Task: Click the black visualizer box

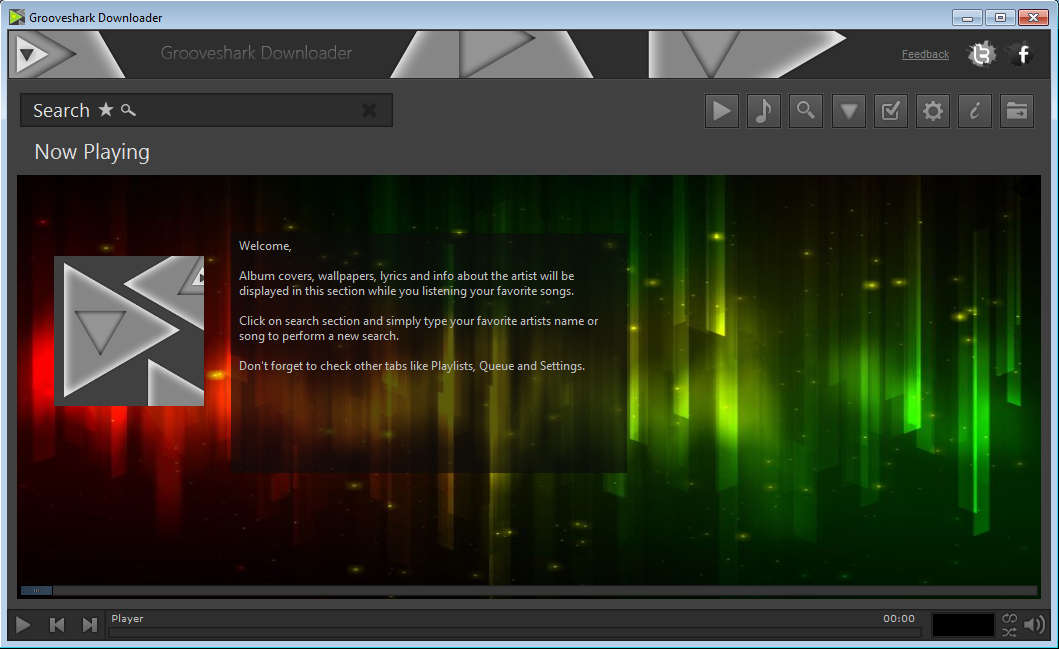Action: (962, 625)
